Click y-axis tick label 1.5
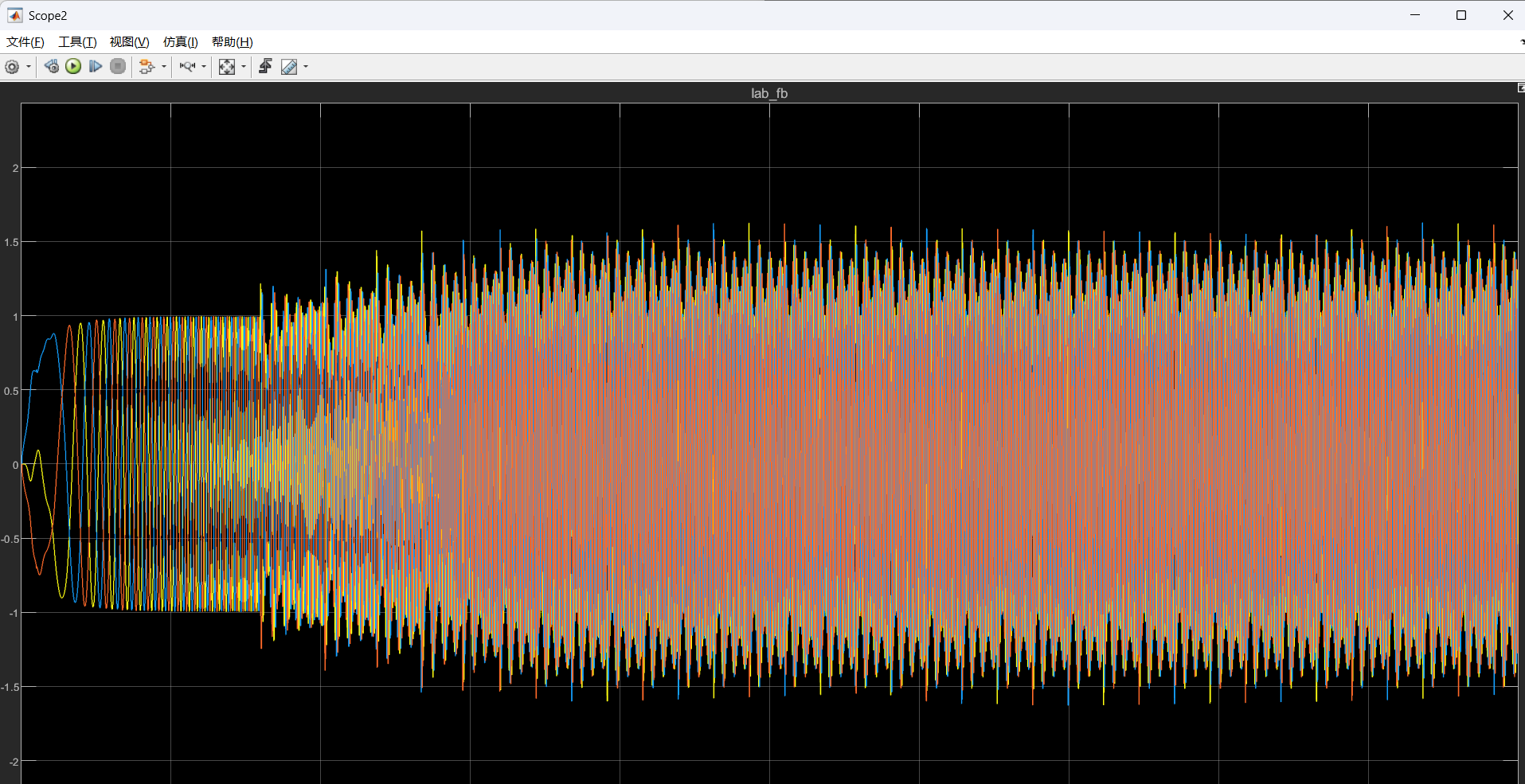Screen dimensions: 1525x784 [x=11, y=242]
